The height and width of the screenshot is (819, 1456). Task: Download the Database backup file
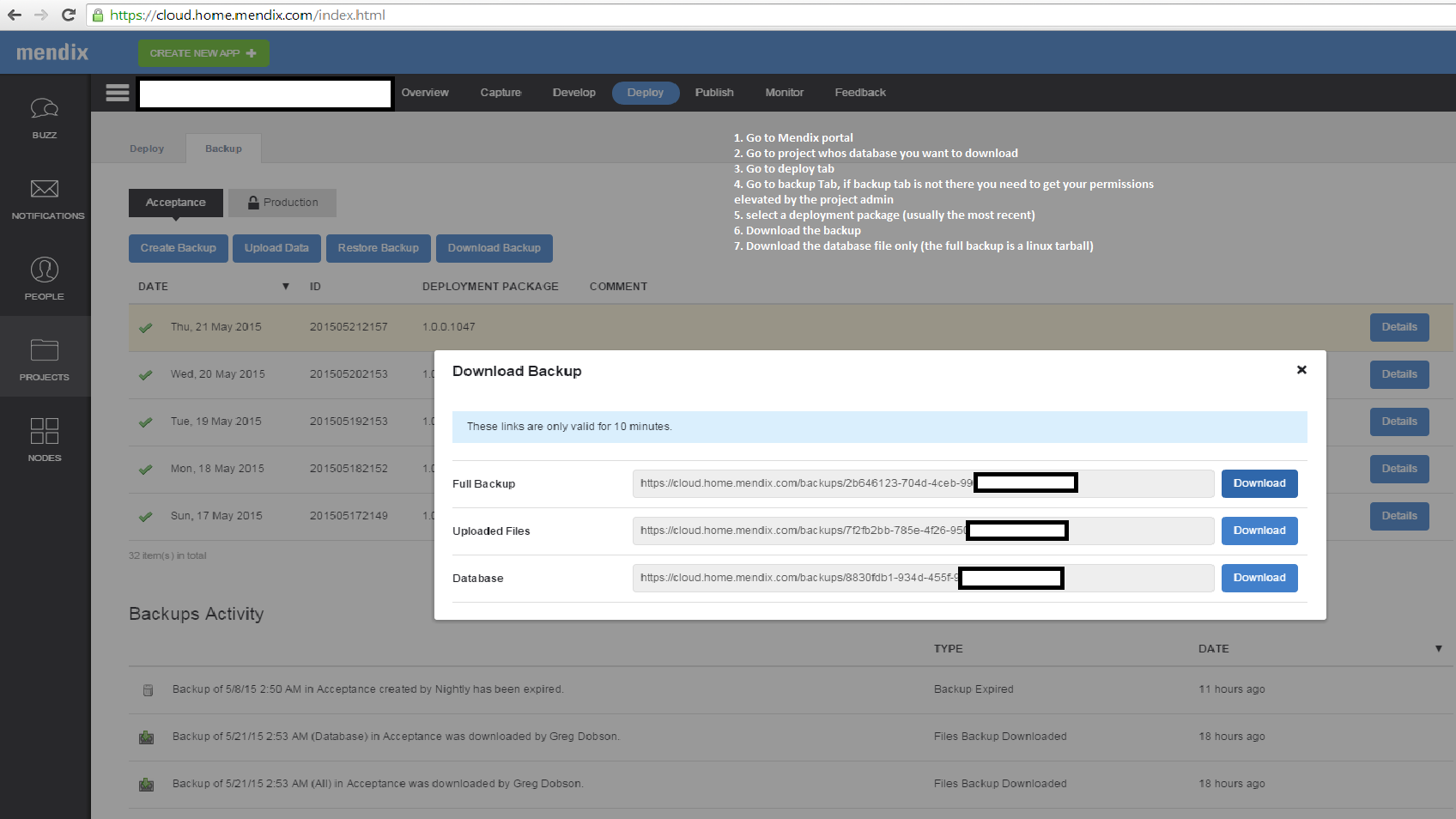click(x=1259, y=578)
